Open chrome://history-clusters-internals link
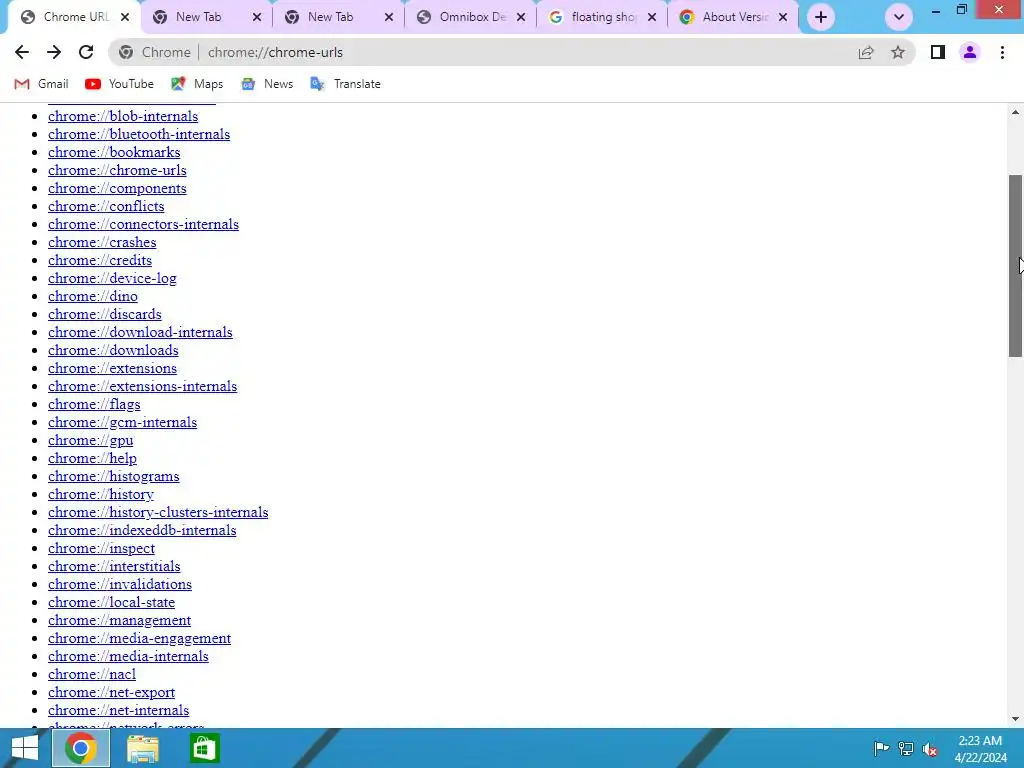The image size is (1024, 768). (158, 513)
